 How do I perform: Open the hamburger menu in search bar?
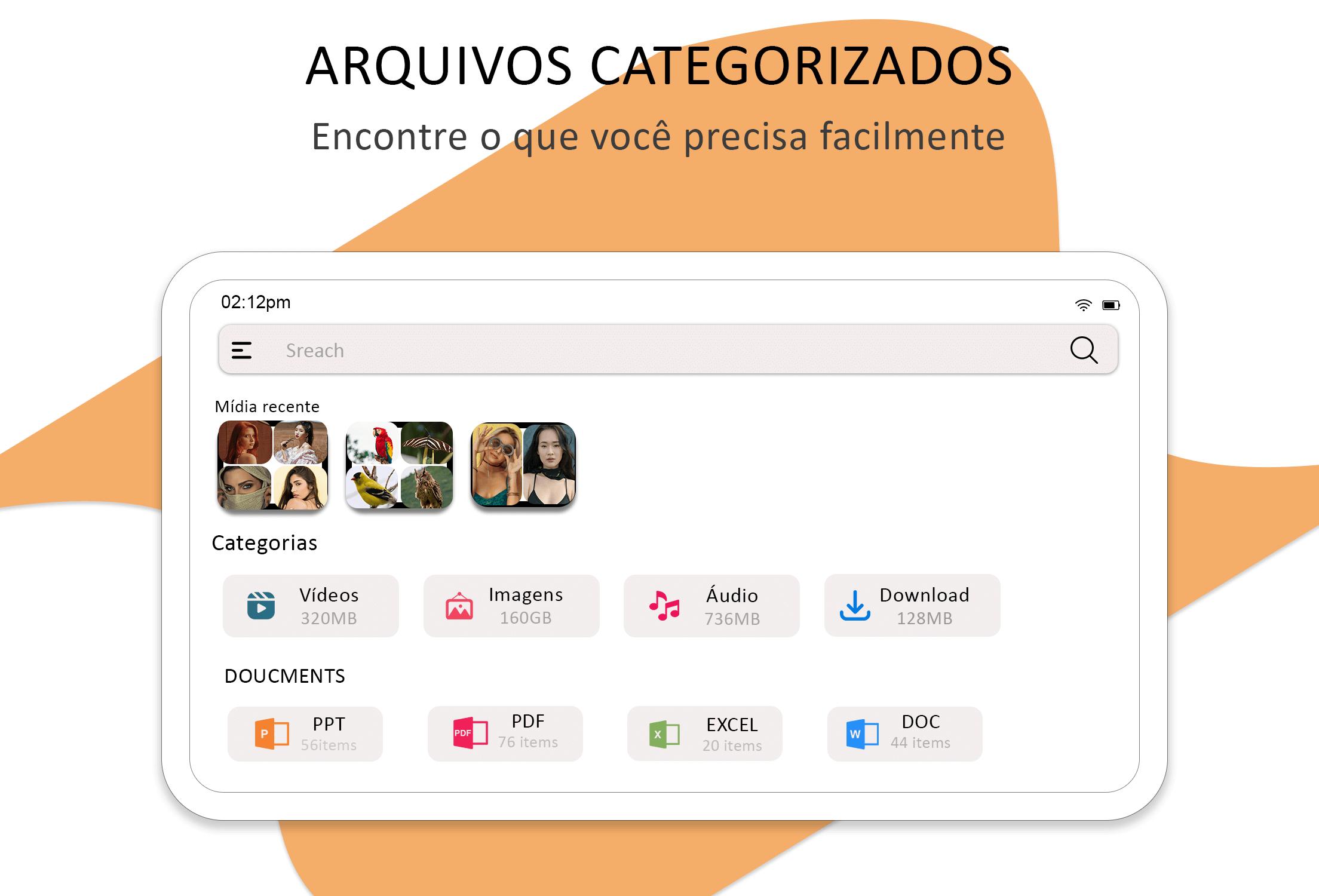point(241,351)
